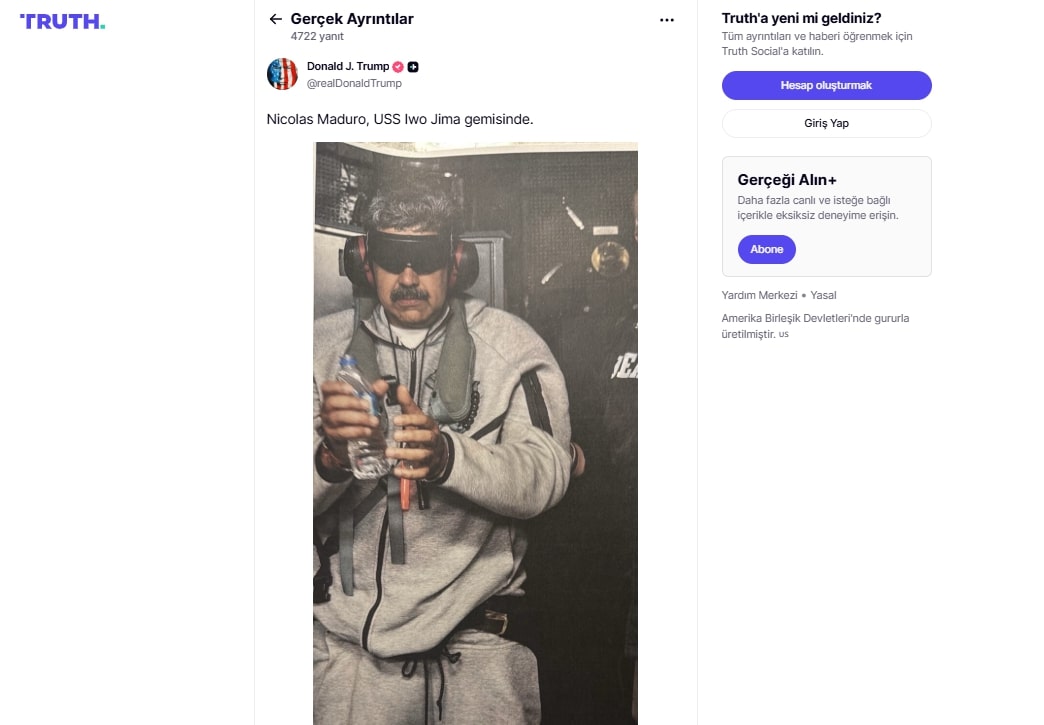Open the Yardım Merkezi link
Viewport: 1044px width, 725px height.
coord(759,295)
